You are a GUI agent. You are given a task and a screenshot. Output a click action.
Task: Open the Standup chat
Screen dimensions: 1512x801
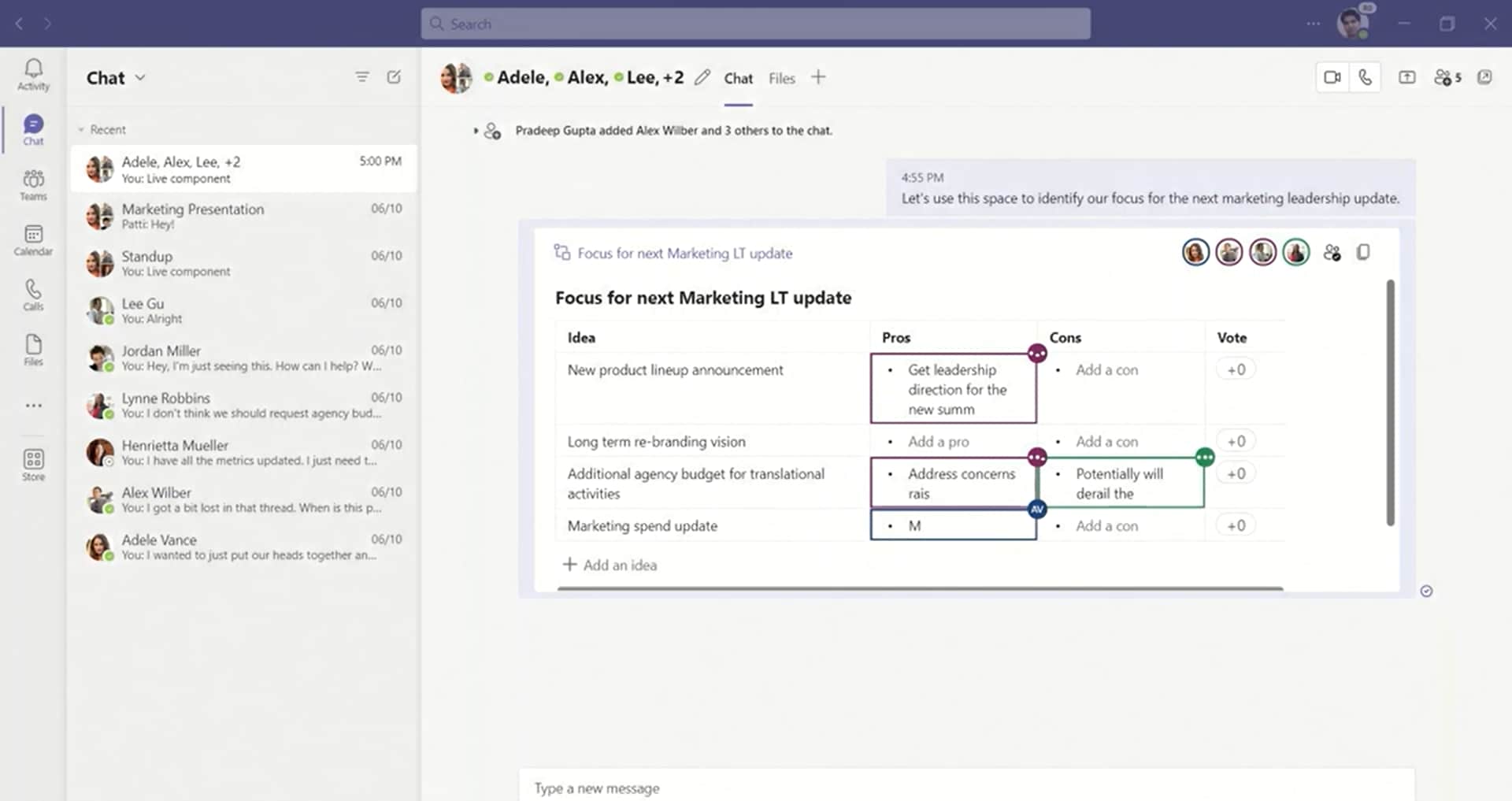(x=243, y=263)
